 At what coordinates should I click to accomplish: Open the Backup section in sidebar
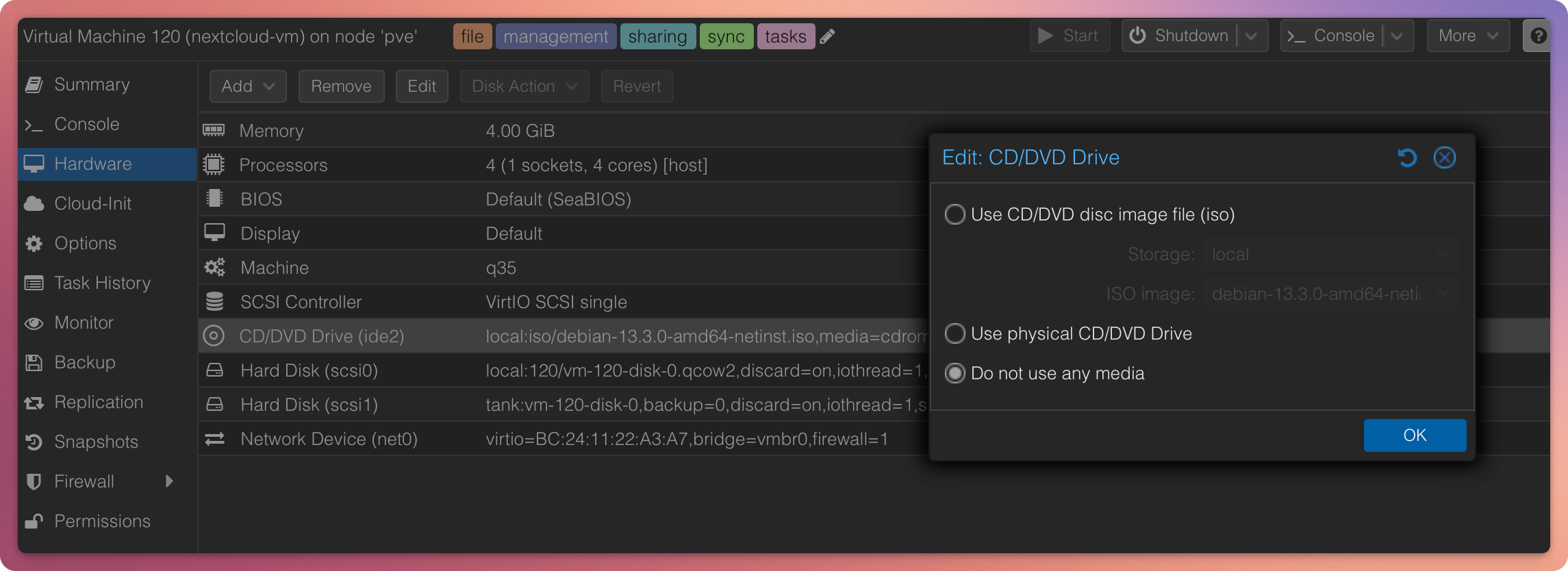click(x=84, y=362)
